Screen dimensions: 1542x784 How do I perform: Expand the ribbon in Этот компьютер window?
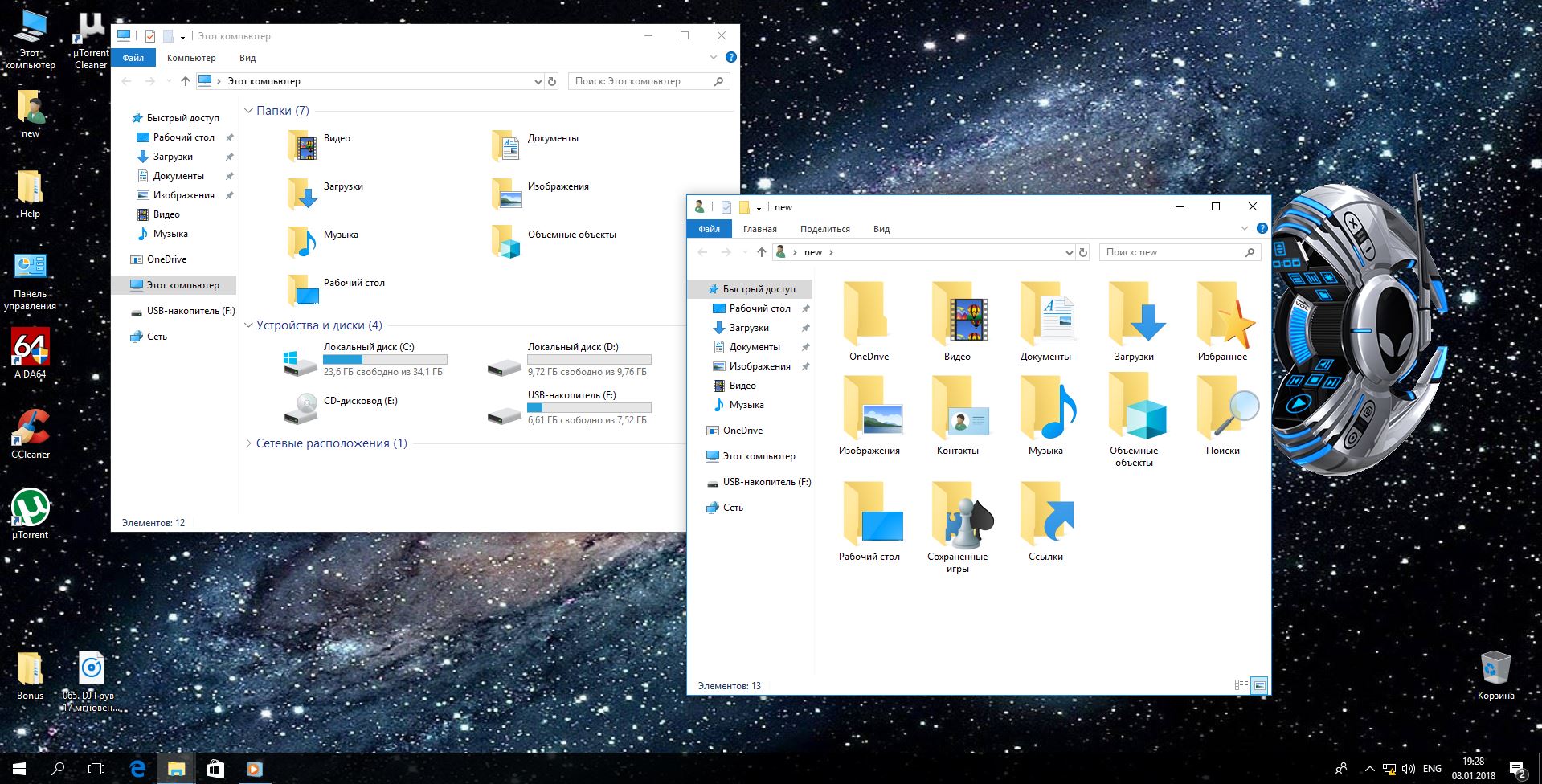pyautogui.click(x=714, y=57)
